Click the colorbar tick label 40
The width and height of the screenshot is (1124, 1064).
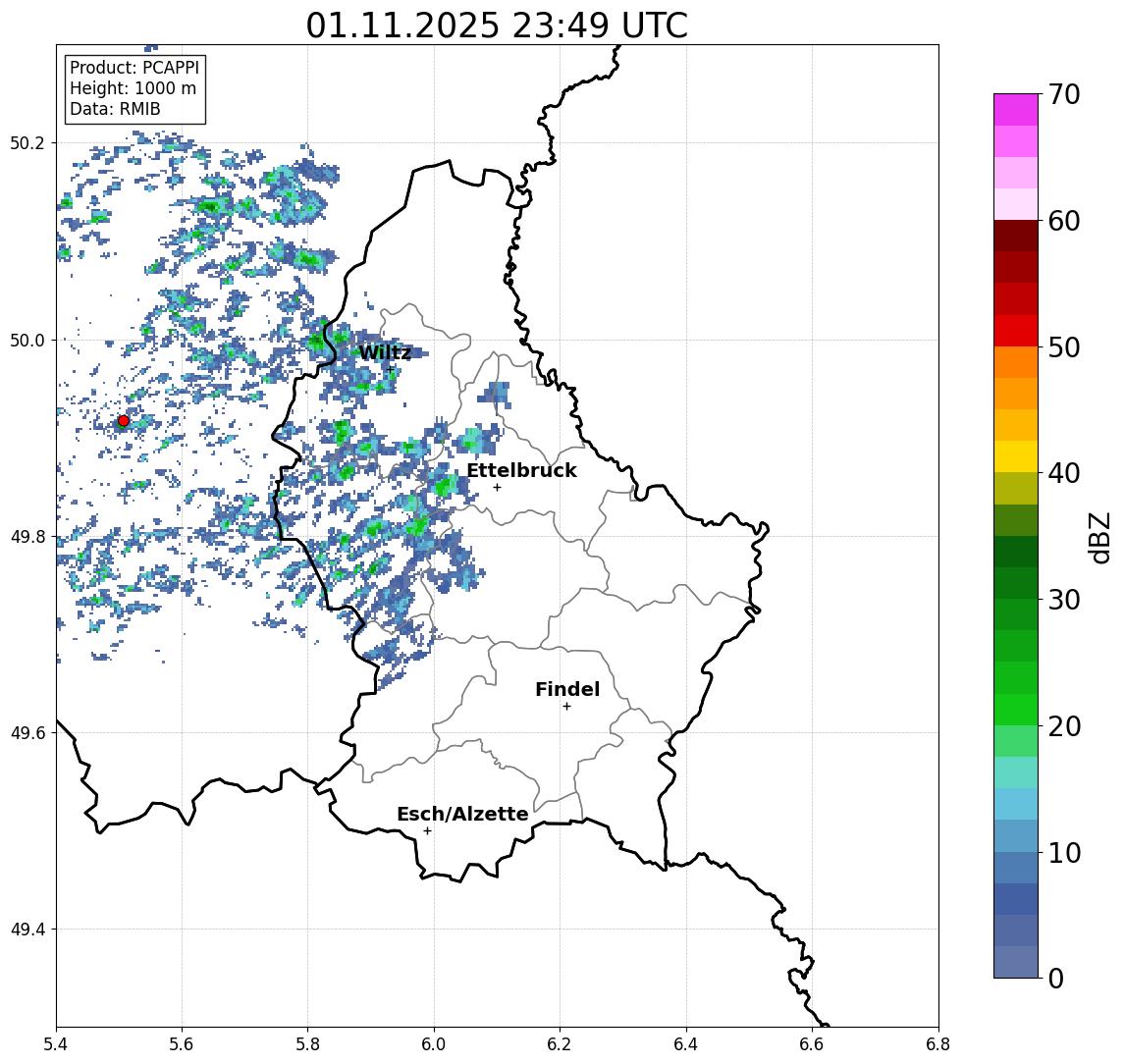coord(1064,473)
